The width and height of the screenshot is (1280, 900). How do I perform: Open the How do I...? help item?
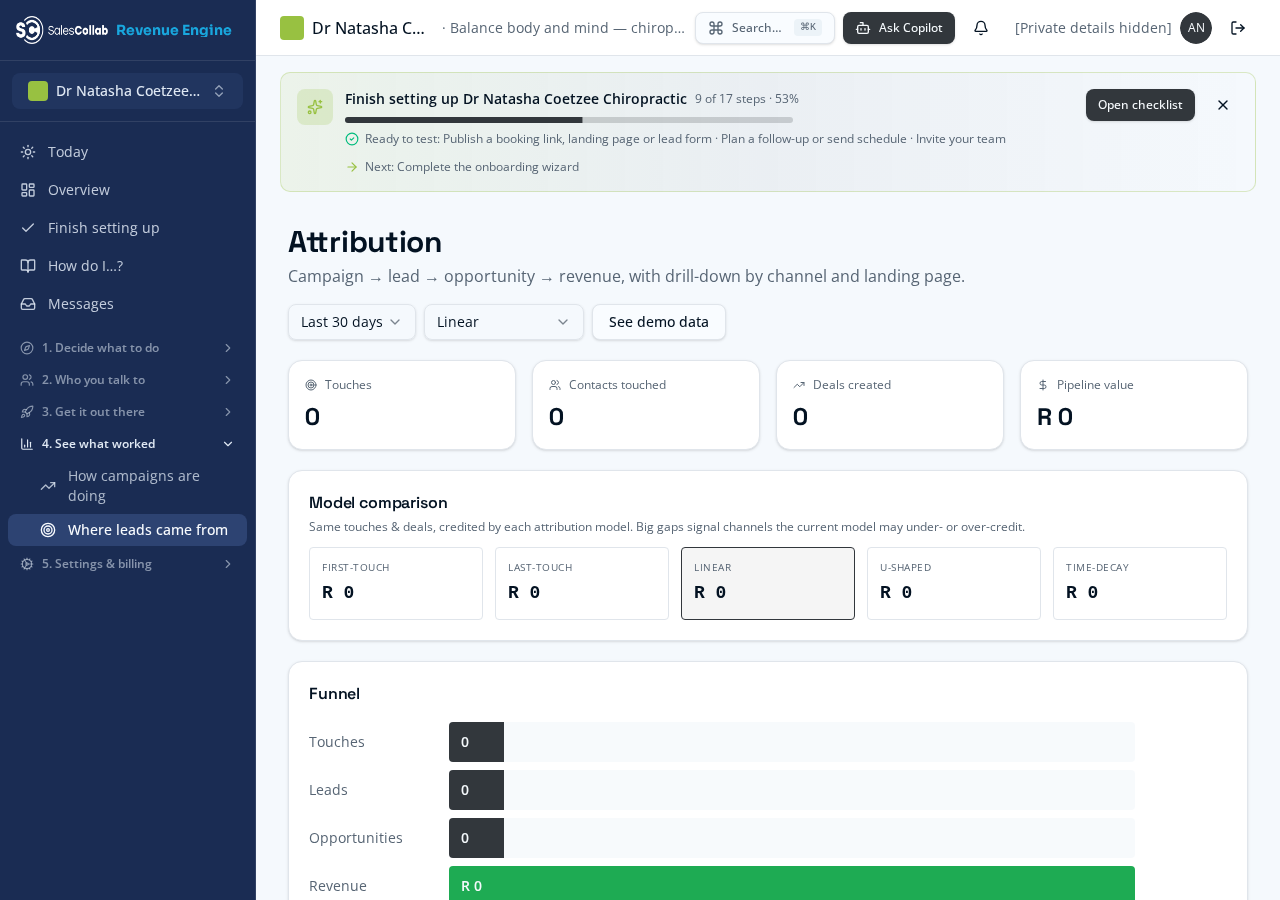(x=128, y=266)
